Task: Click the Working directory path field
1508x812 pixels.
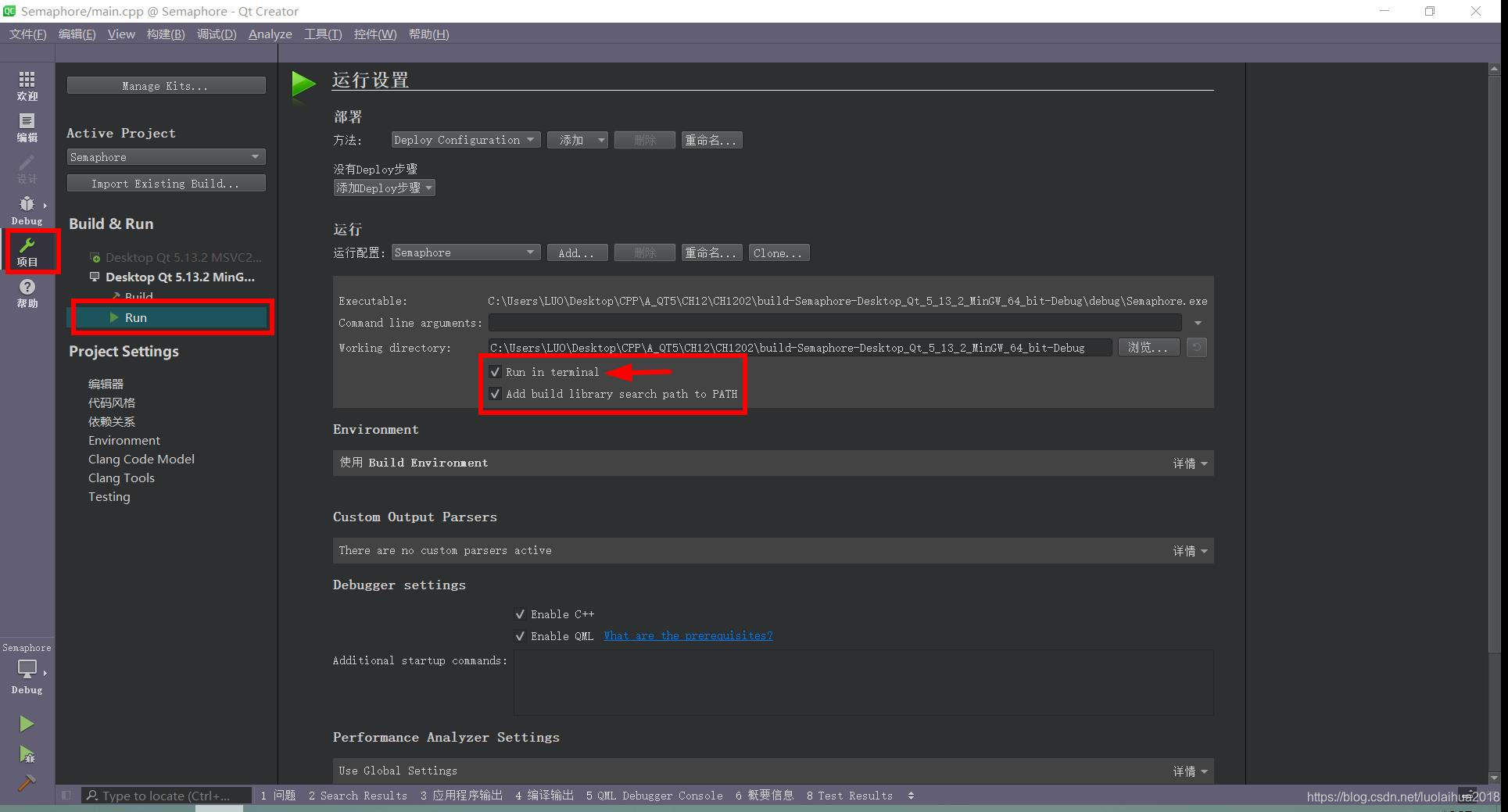Action: [x=800, y=348]
